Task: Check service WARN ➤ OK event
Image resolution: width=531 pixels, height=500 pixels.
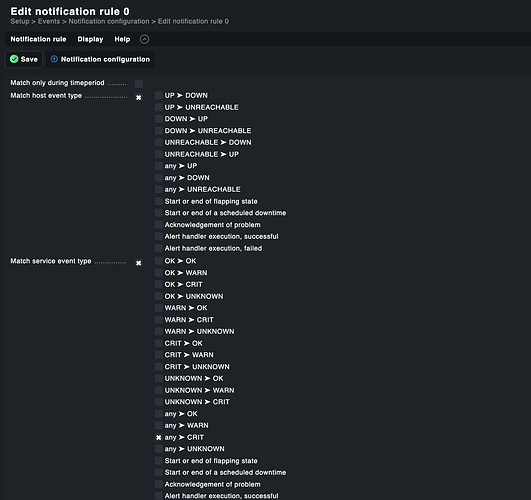Action: [158, 308]
